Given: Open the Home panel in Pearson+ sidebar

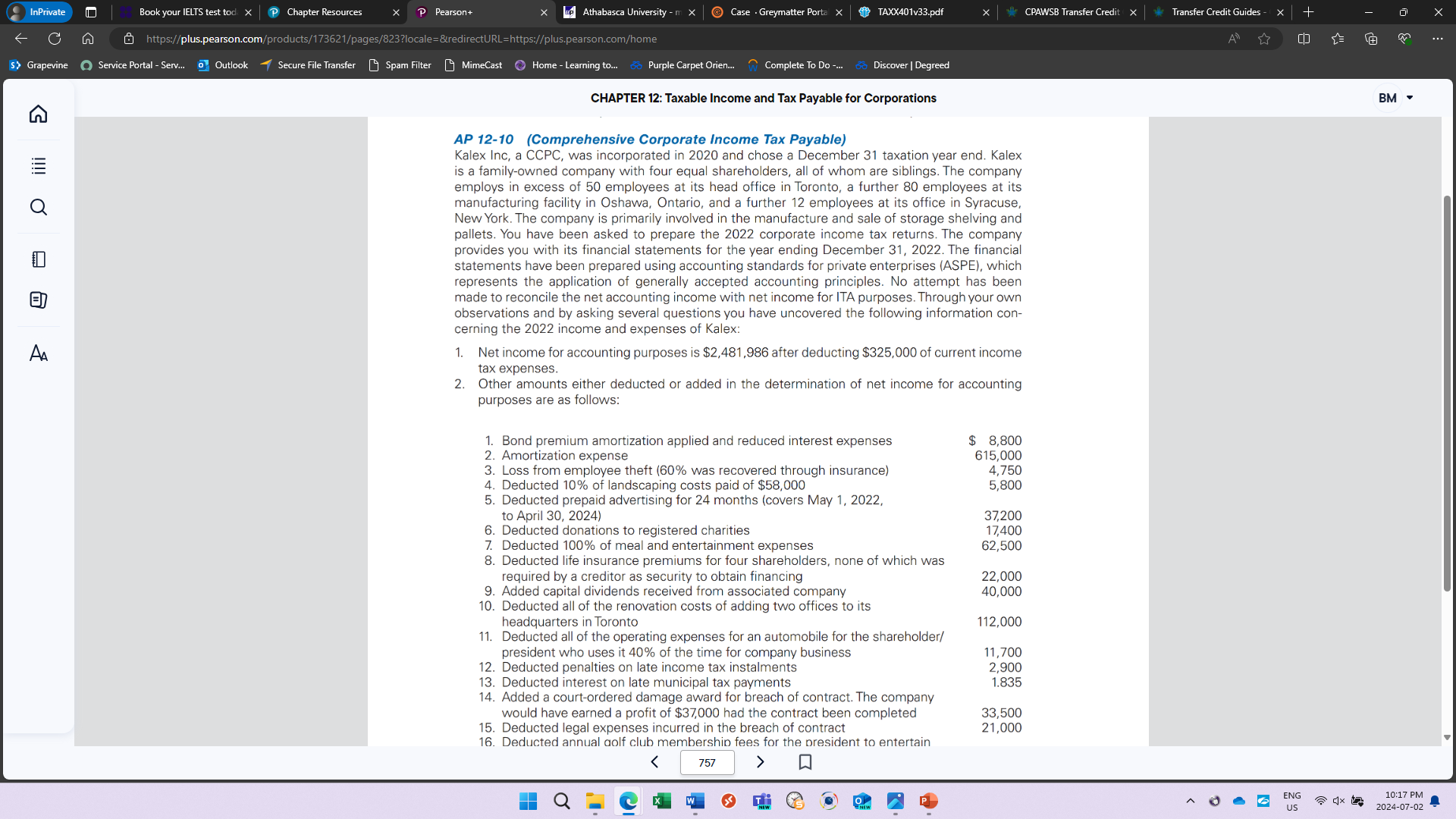Looking at the screenshot, I should pyautogui.click(x=38, y=114).
